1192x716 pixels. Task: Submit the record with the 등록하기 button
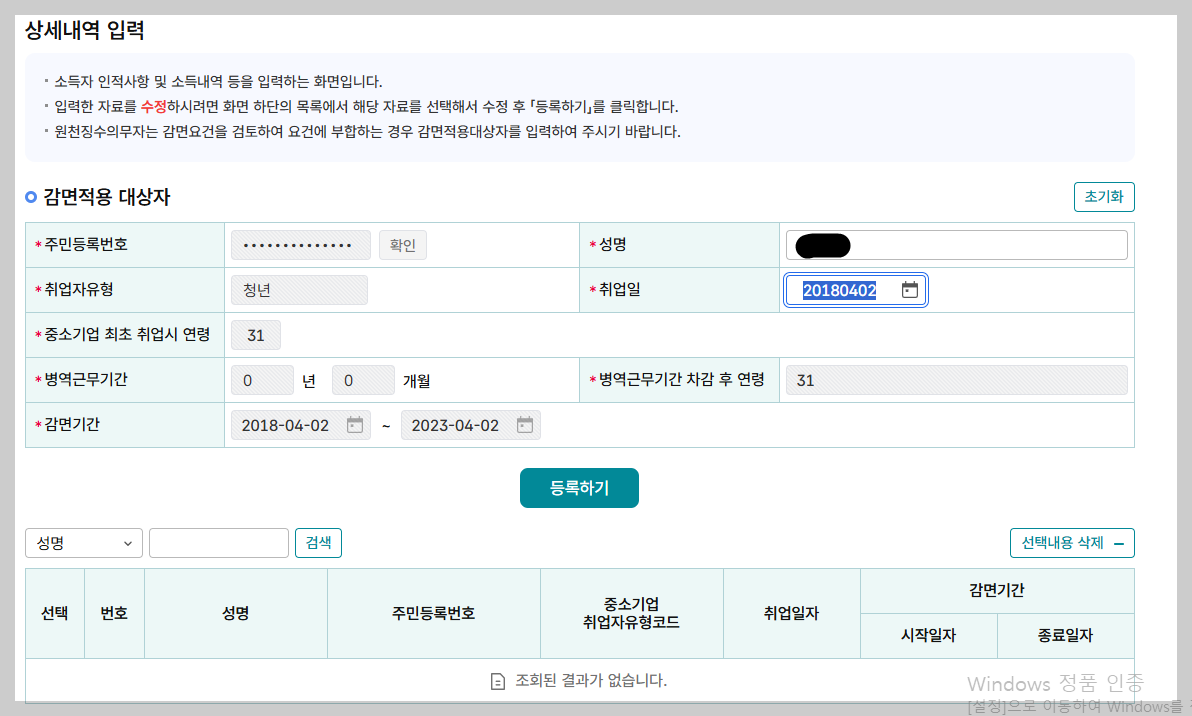pos(579,488)
